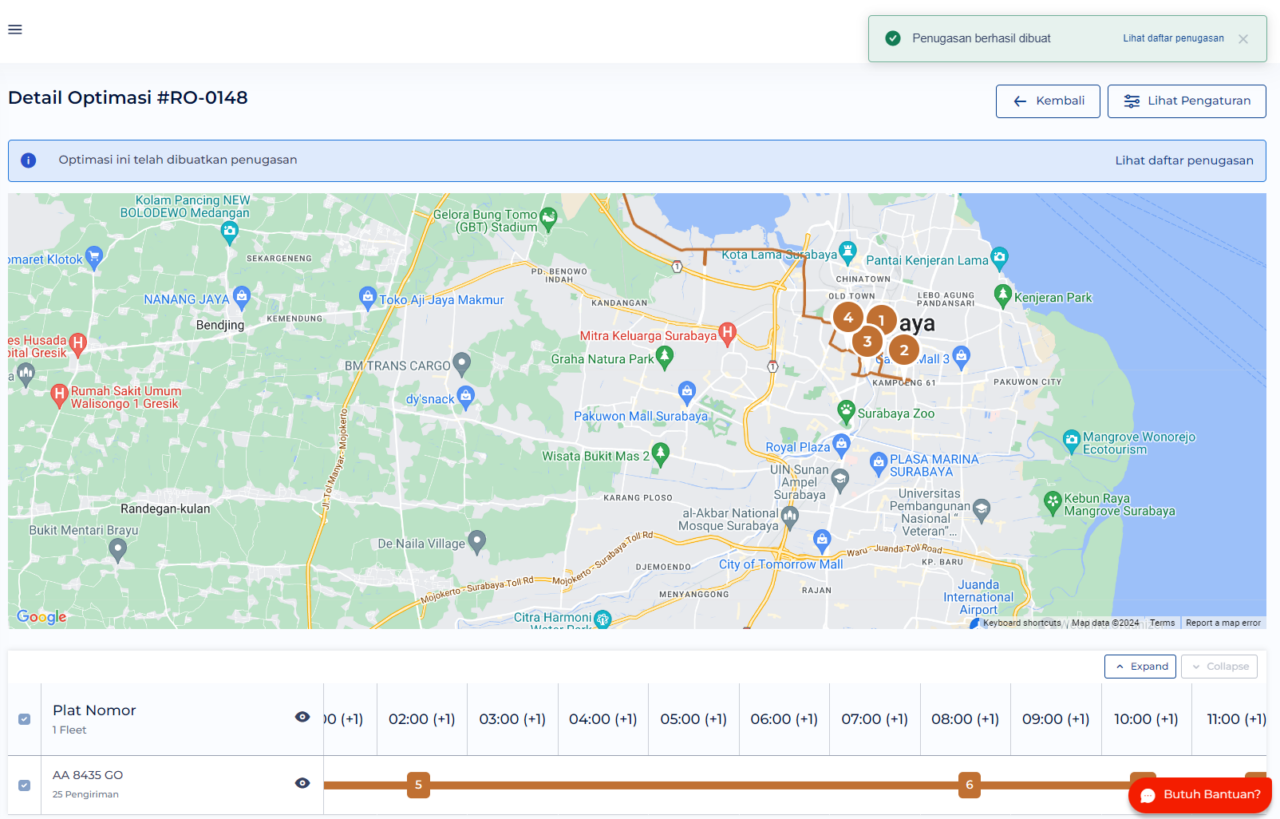Click the sliders icon on Lihat Pengaturan
Image resolution: width=1280 pixels, height=819 pixels.
pyautogui.click(x=1131, y=101)
